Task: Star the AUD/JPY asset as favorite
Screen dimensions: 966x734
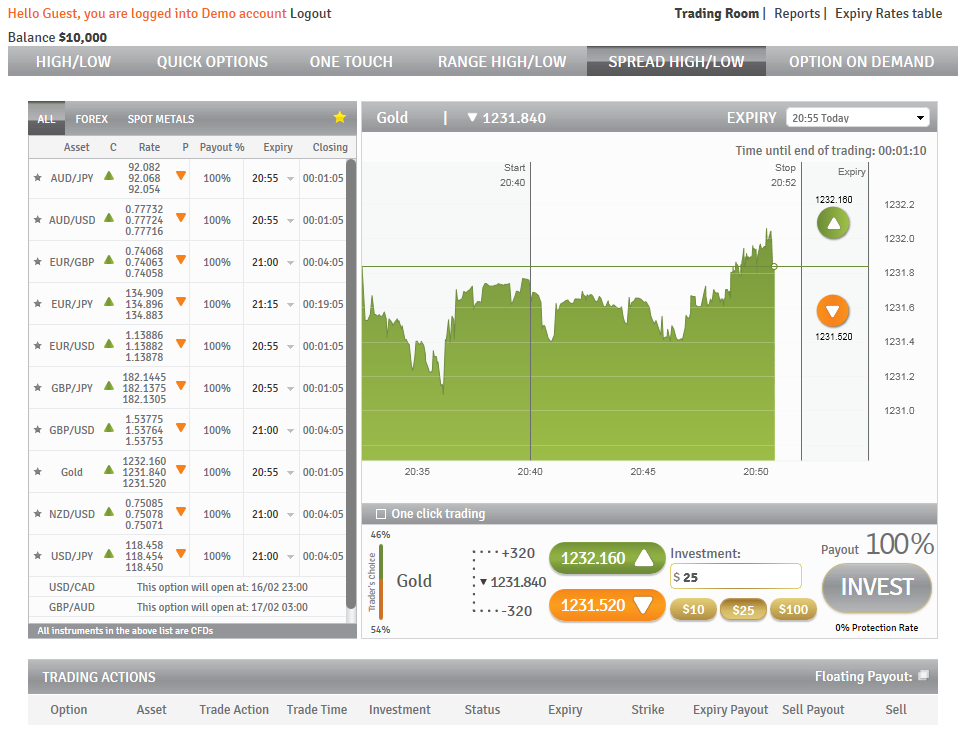Action: point(38,177)
